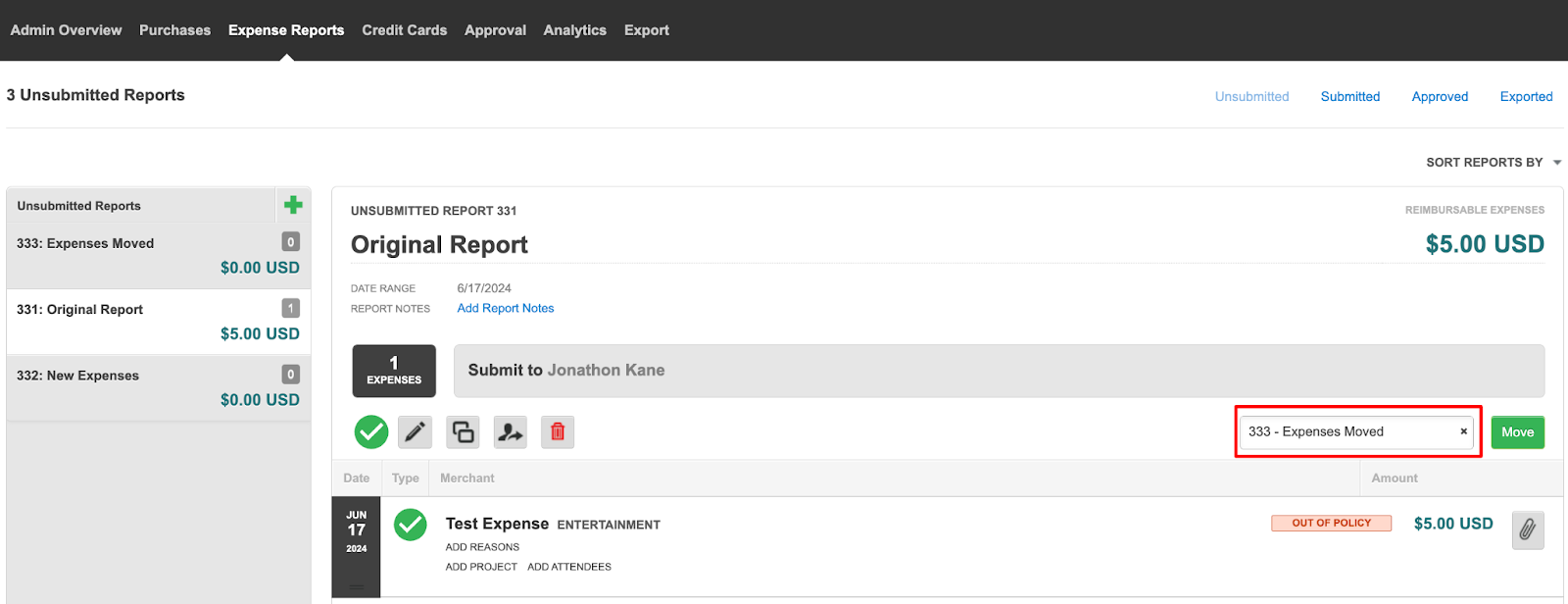Open report 333: Expenses Moved

[x=159, y=255]
